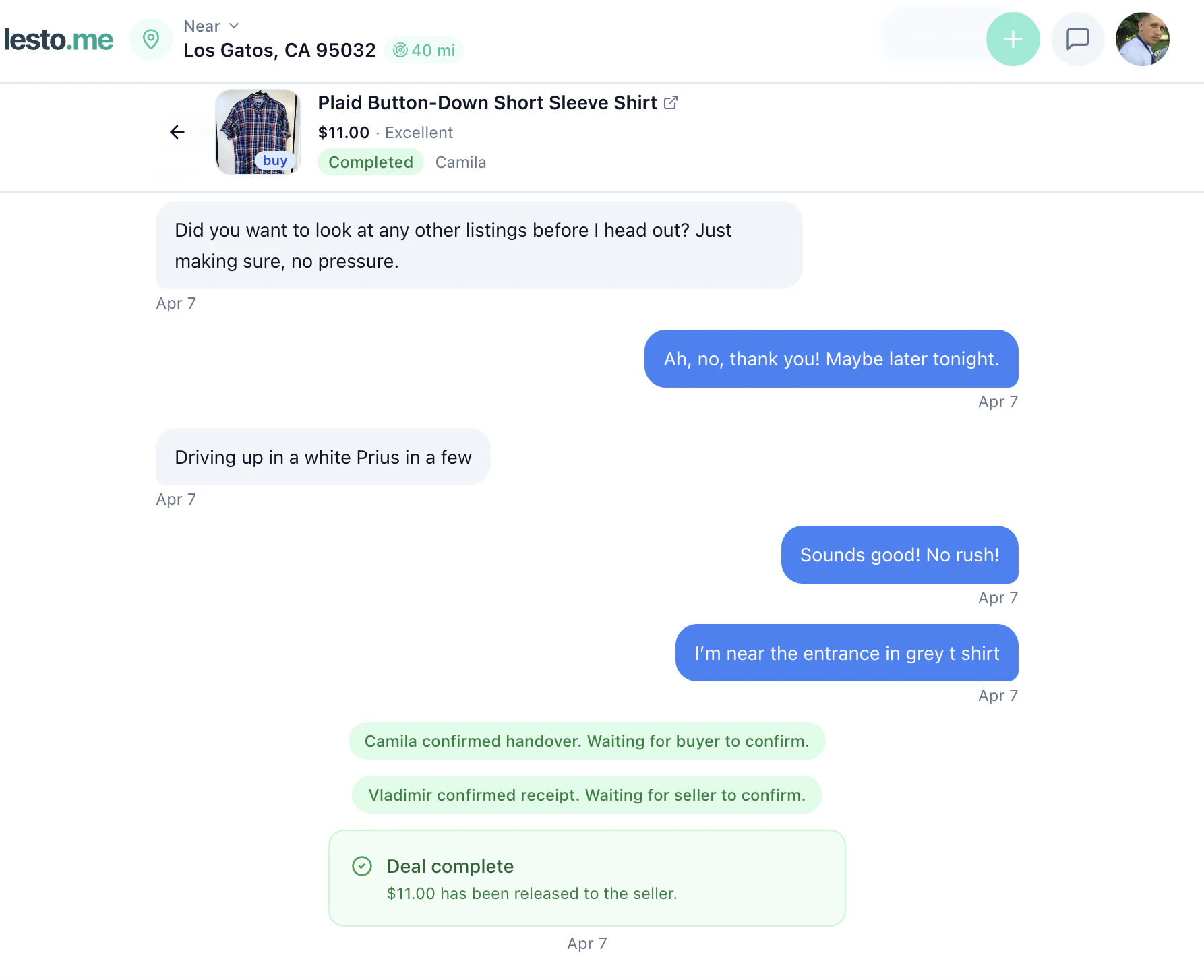Adjust the 40 mi radius badge
The height and width of the screenshot is (980, 1204).
tap(424, 51)
